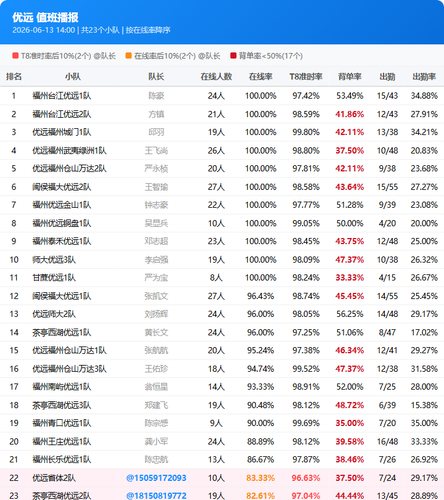This screenshot has width=444, height=500.
Task: Select team 优远福州仓山万达3队
Action: [69, 369]
